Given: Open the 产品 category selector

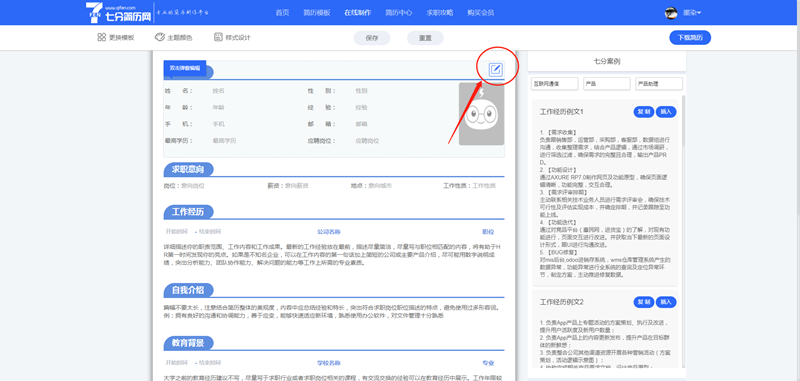Looking at the screenshot, I should click(x=607, y=84).
